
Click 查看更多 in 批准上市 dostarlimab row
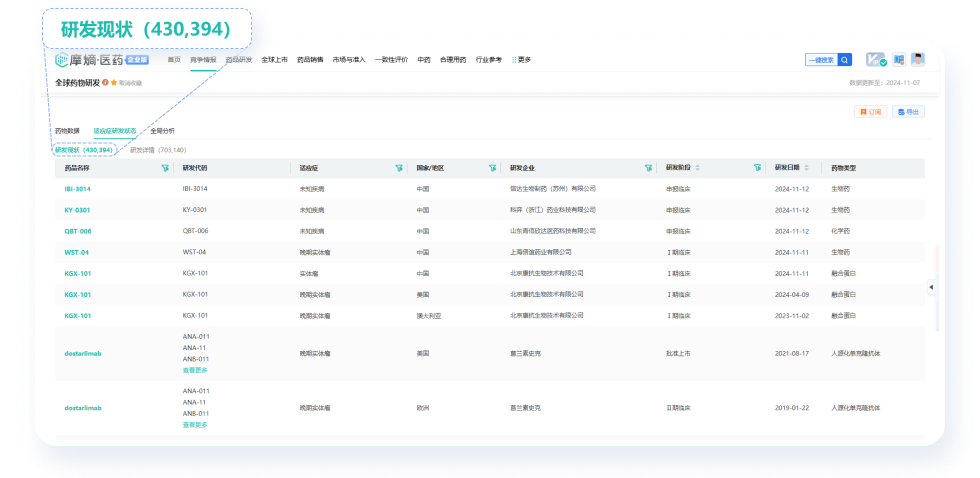coord(195,371)
